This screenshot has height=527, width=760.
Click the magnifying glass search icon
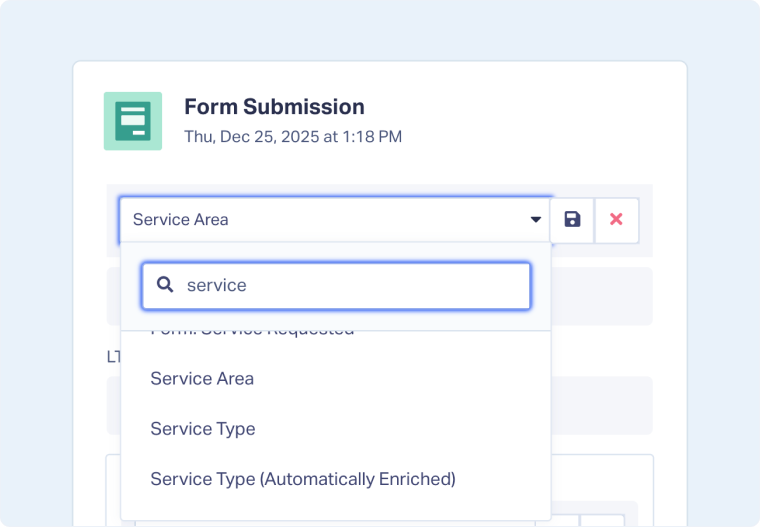[x=165, y=285]
